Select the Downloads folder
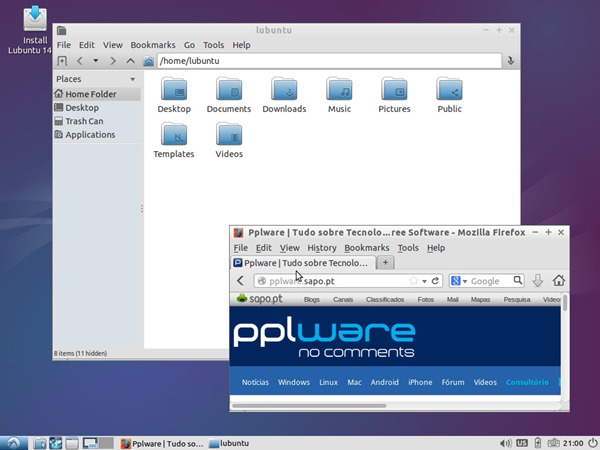600x450 pixels. point(284,95)
